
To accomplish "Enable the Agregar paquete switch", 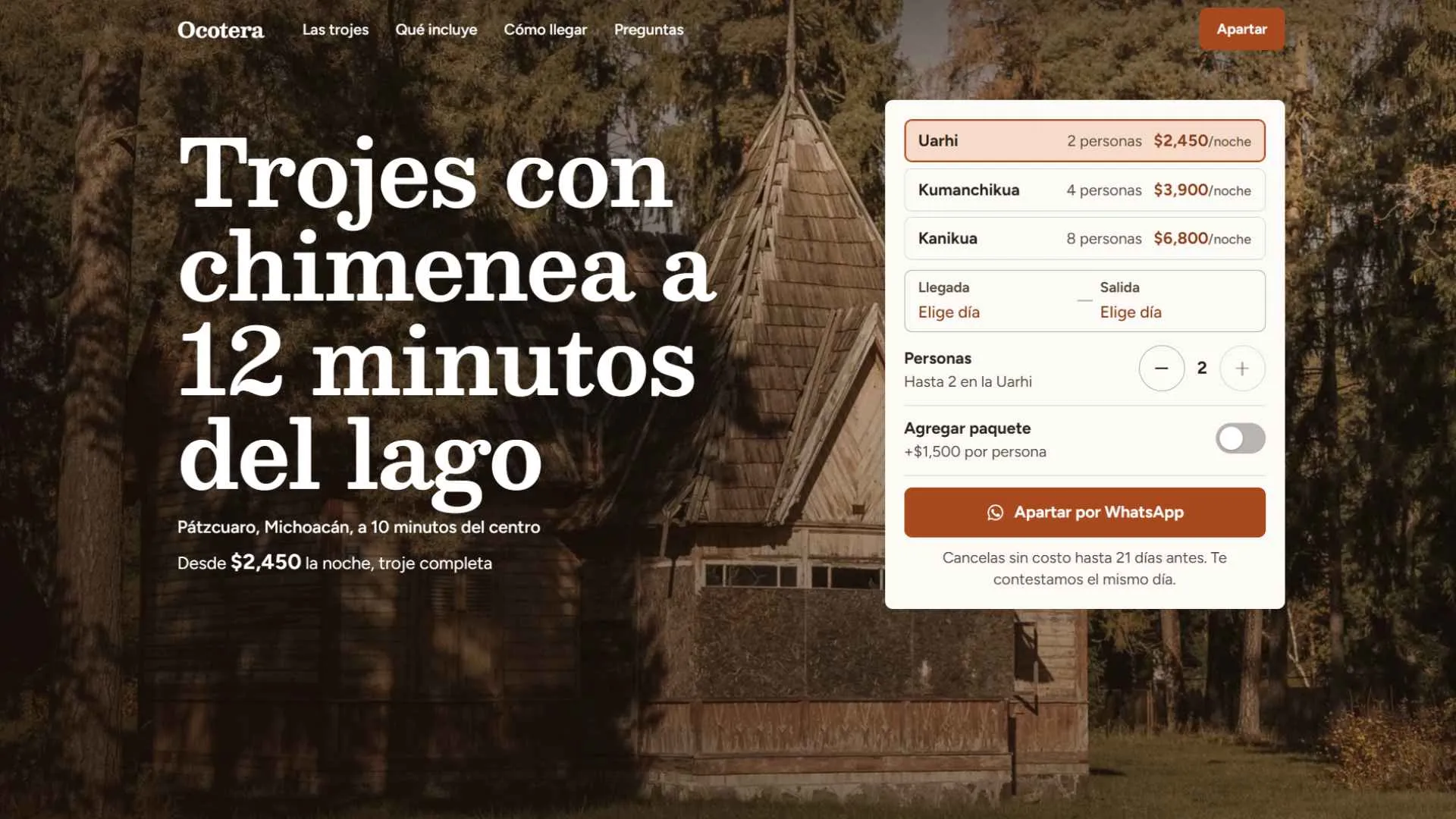I will (1240, 438).
